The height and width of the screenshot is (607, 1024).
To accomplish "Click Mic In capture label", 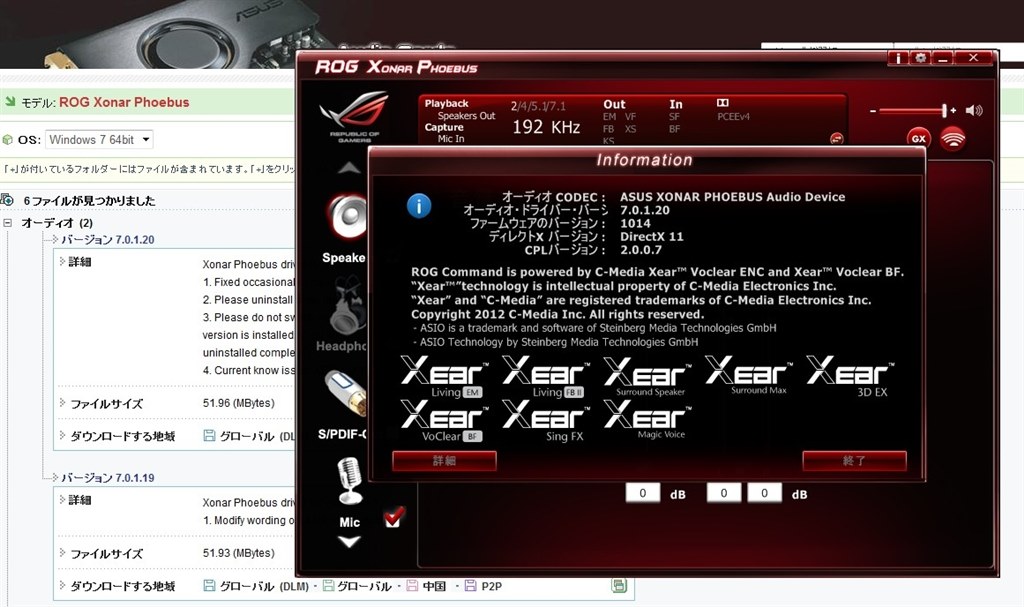I will click(451, 139).
